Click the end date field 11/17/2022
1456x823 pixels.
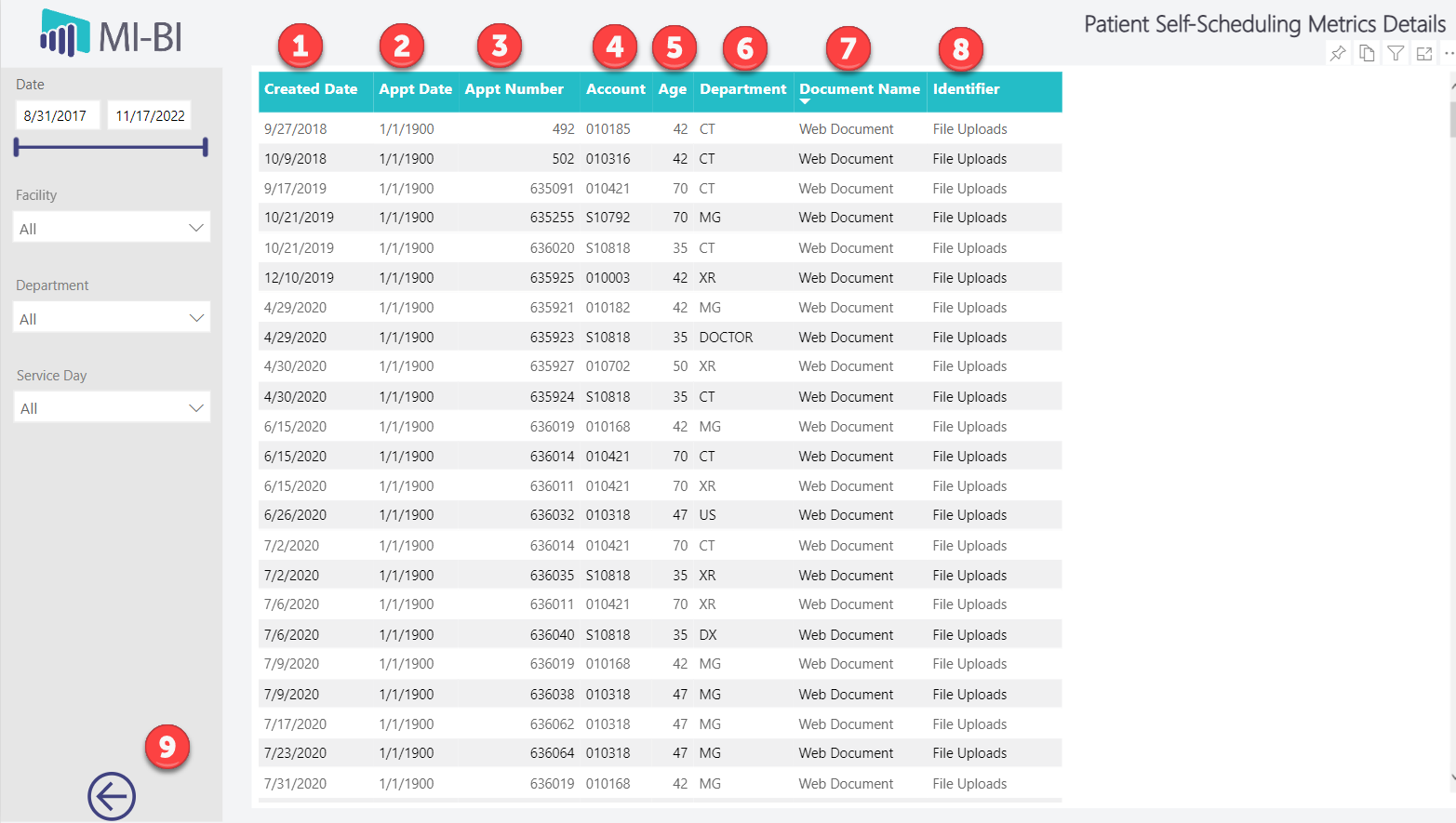pos(150,116)
